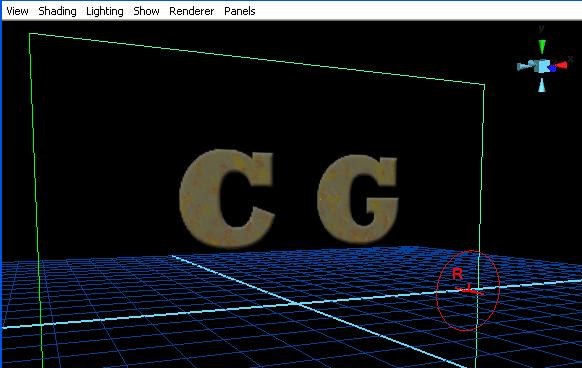The height and width of the screenshot is (368, 582).
Task: Click the light-blue bottom cone of view compass
Action: (x=542, y=85)
